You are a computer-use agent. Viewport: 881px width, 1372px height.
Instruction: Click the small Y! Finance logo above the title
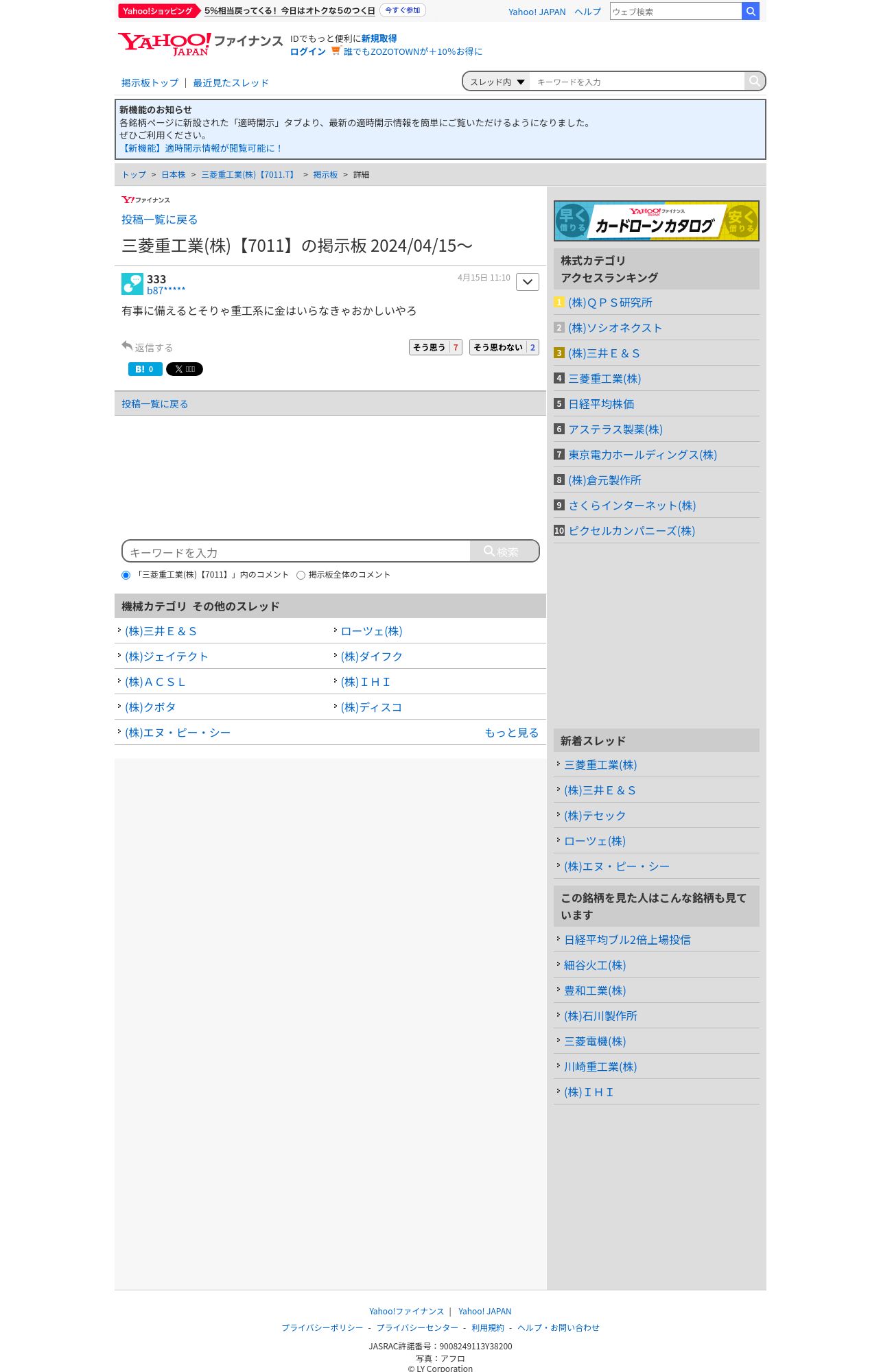tap(145, 200)
